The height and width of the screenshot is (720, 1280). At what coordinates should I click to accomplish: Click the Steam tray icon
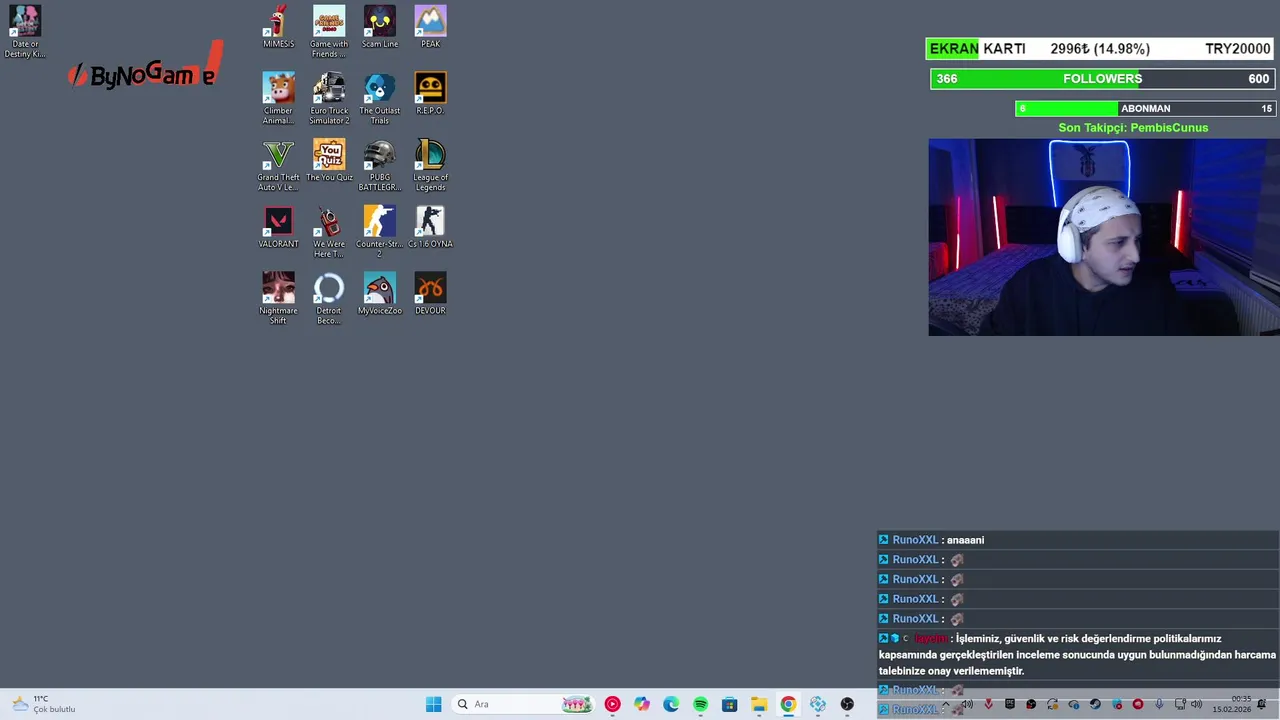(1095, 704)
